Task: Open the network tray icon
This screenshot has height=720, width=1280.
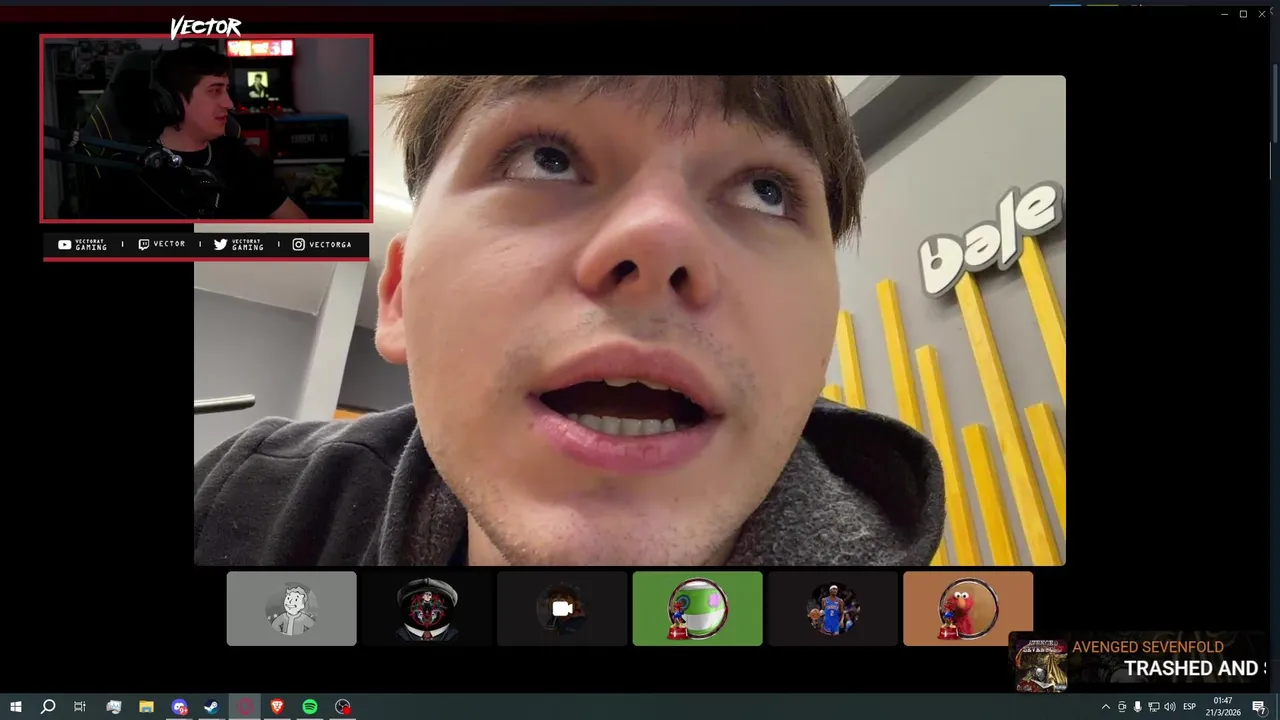Action: coord(1153,707)
